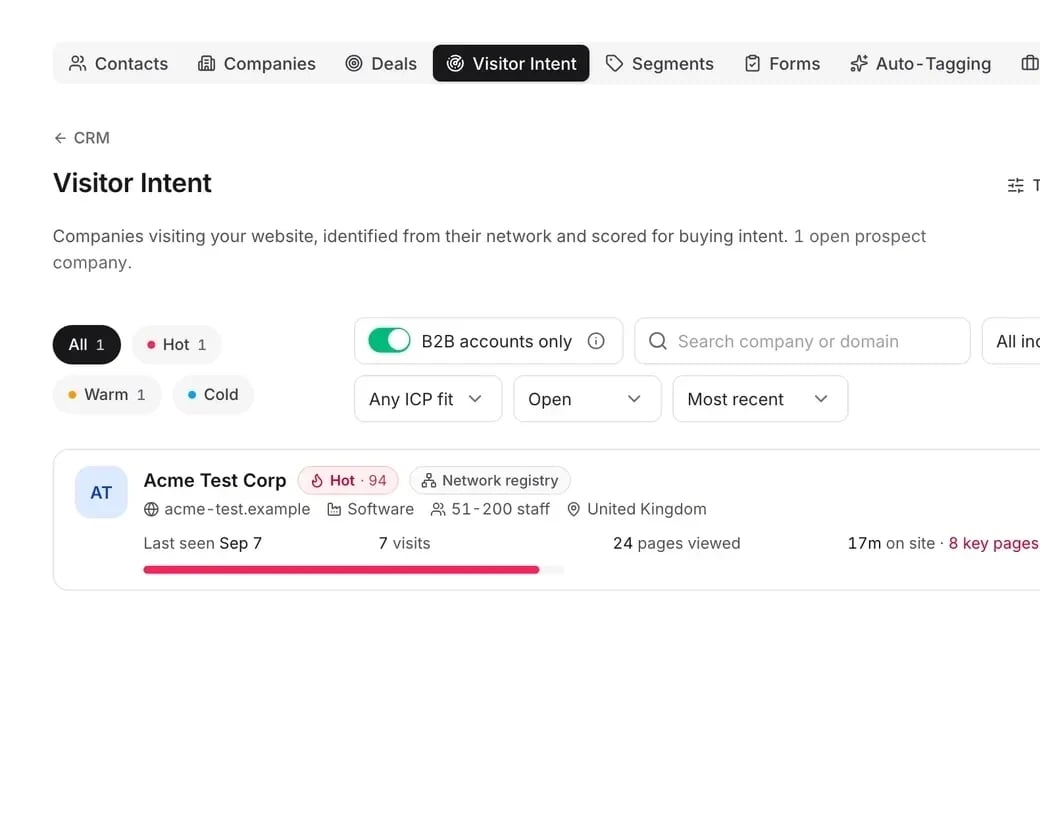Screen dimensions: 1040x832
Task: Open the All industries dropdown at right edge
Action: tap(1011, 341)
